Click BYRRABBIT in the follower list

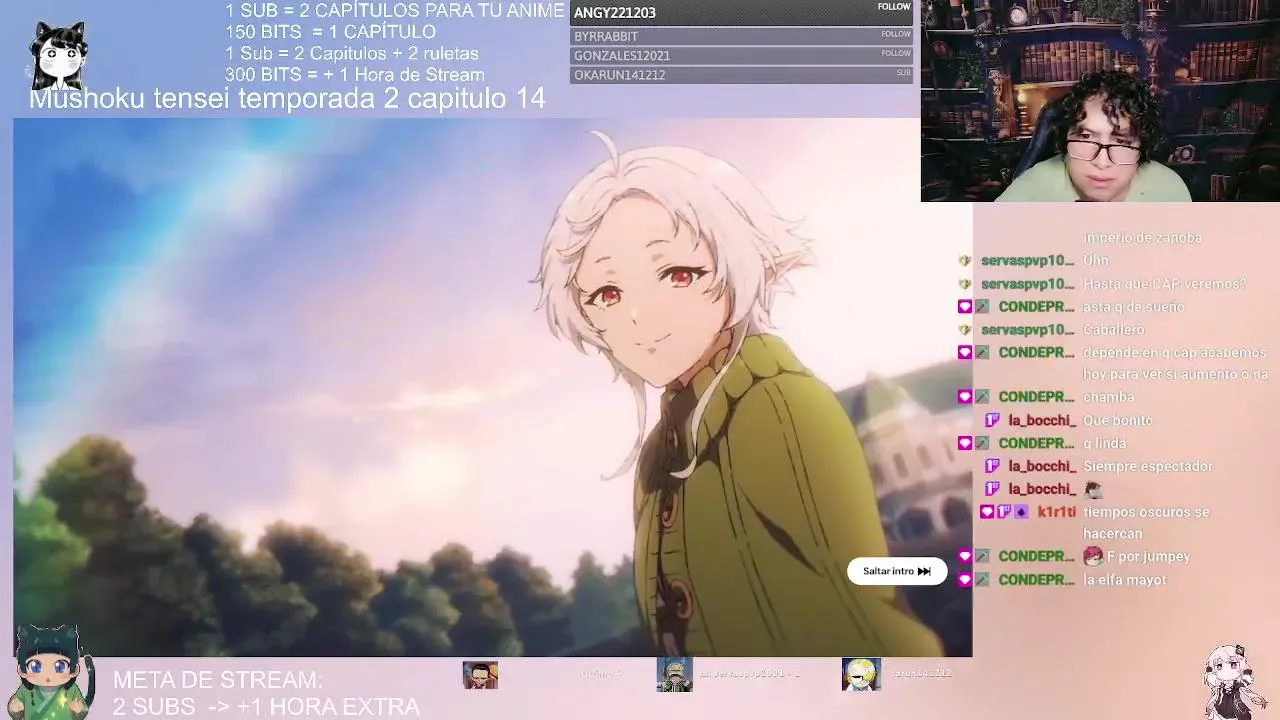point(741,36)
